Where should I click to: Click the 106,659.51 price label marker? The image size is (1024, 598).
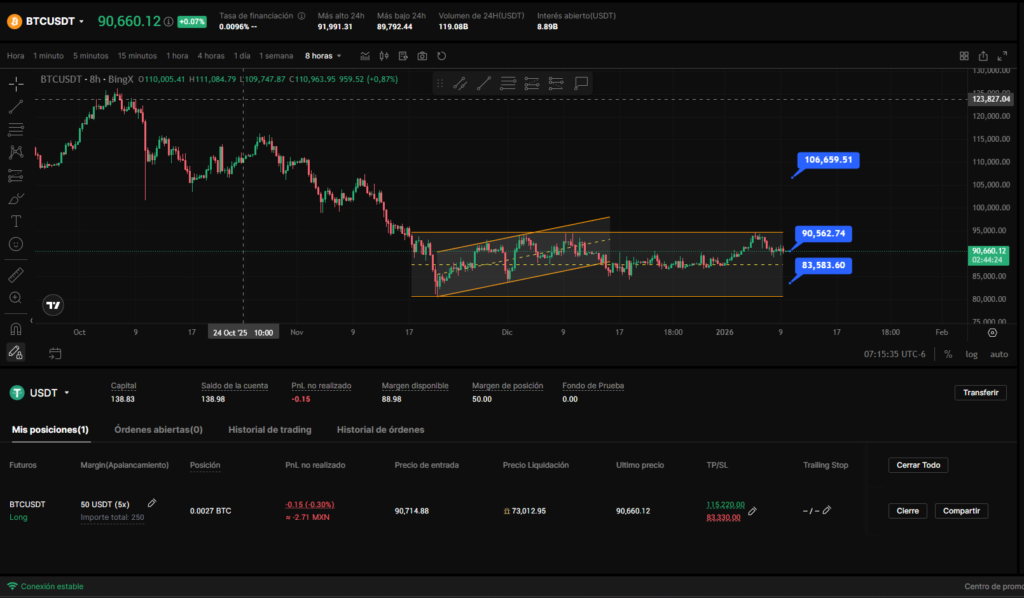click(x=827, y=160)
